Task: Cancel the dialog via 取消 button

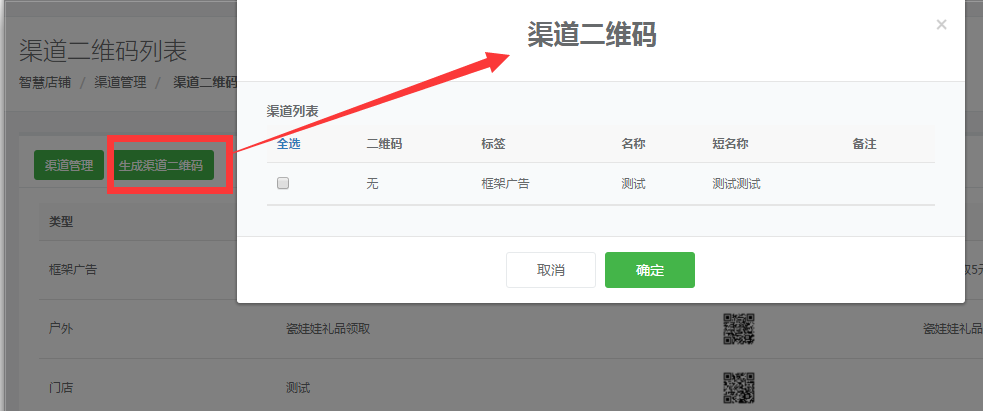Action: [x=550, y=270]
